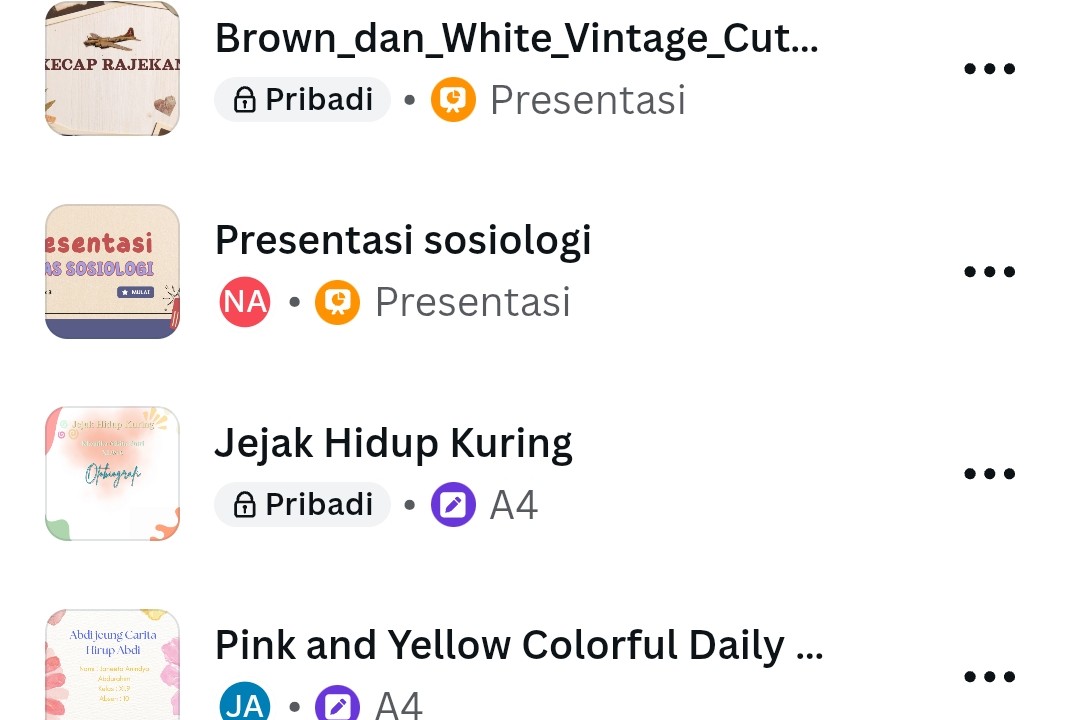
Task: Open the Brown_dan_White_Vintage design by its title
Action: (516, 37)
